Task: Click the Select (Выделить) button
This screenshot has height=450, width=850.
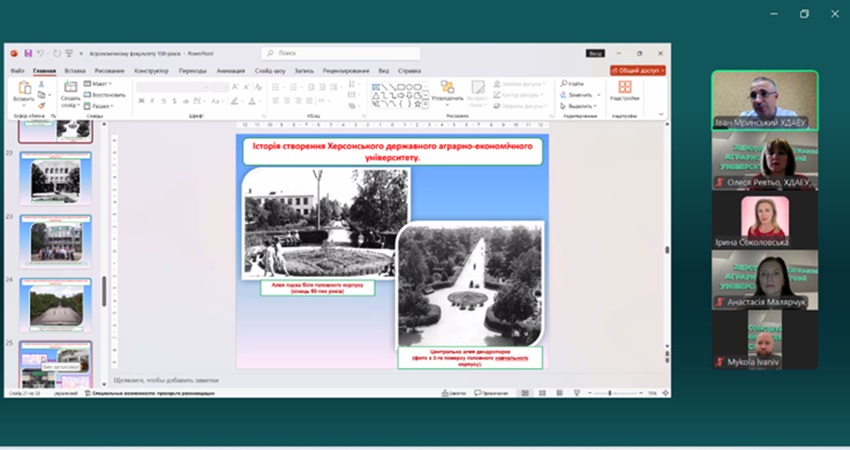Action: [x=578, y=106]
